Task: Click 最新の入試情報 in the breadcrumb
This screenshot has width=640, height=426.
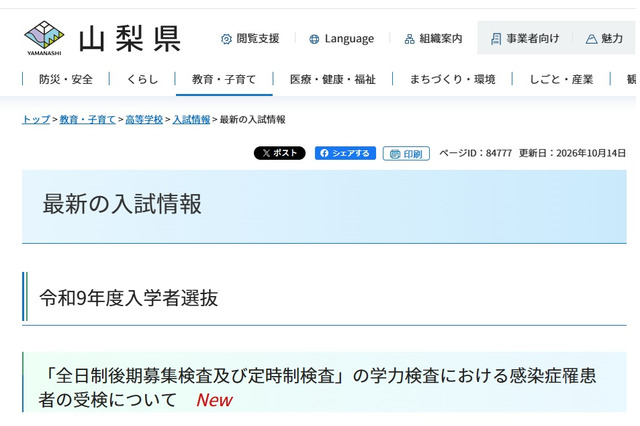Action: pyautogui.click(x=253, y=120)
